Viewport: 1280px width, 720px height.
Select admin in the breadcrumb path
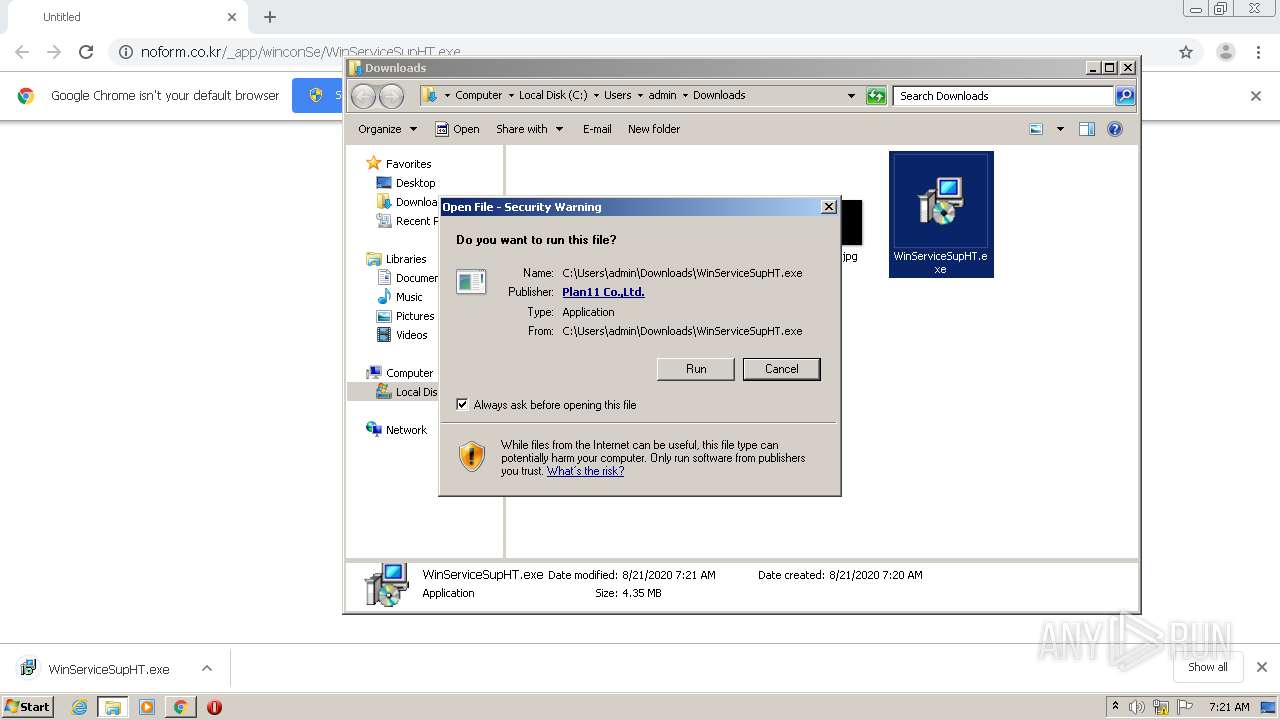click(x=662, y=96)
